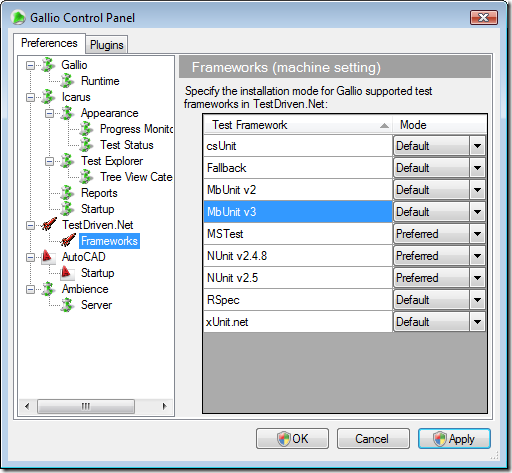Open the Mode dropdown for NUnit v2.5
The height and width of the screenshot is (473, 512).
click(477, 278)
